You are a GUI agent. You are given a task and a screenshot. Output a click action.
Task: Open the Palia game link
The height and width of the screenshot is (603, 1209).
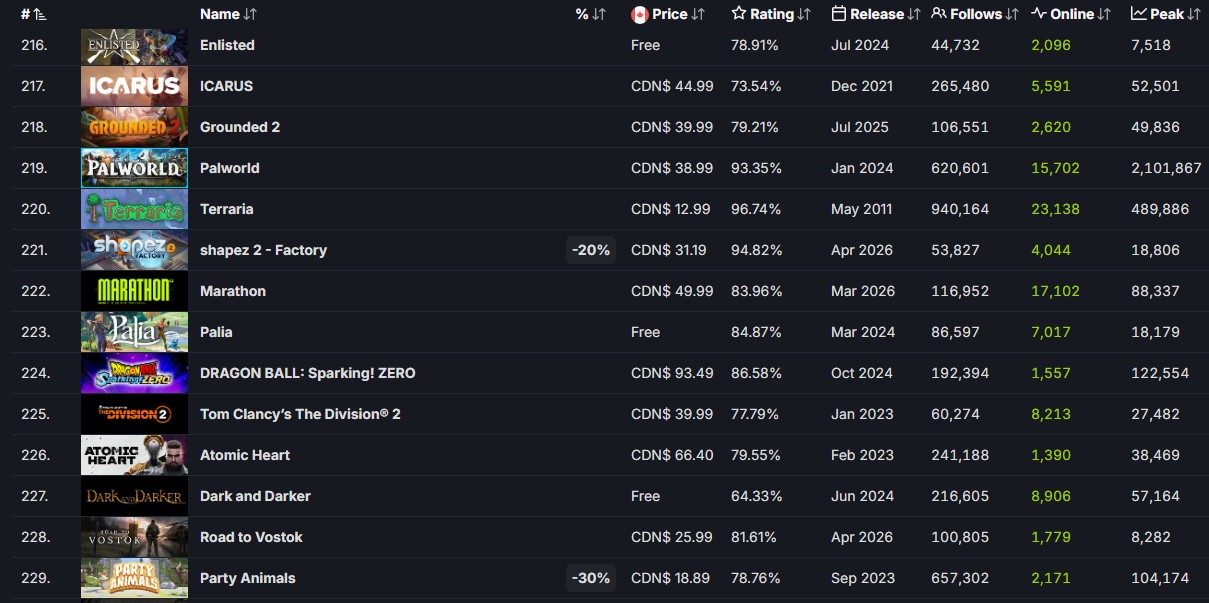[216, 332]
